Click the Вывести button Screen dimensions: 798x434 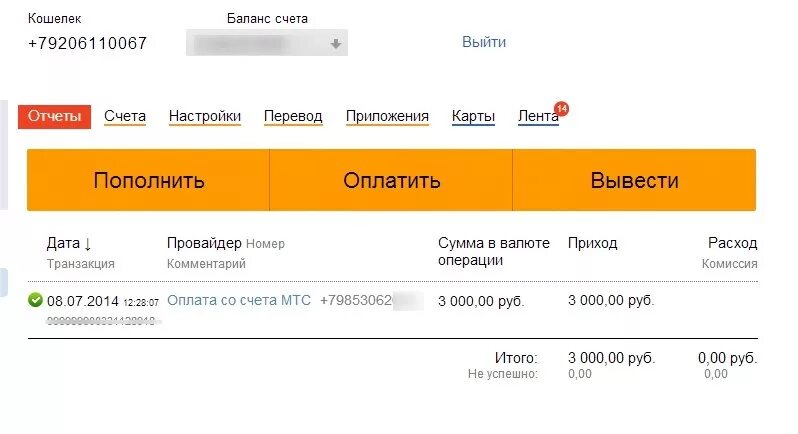tap(634, 180)
